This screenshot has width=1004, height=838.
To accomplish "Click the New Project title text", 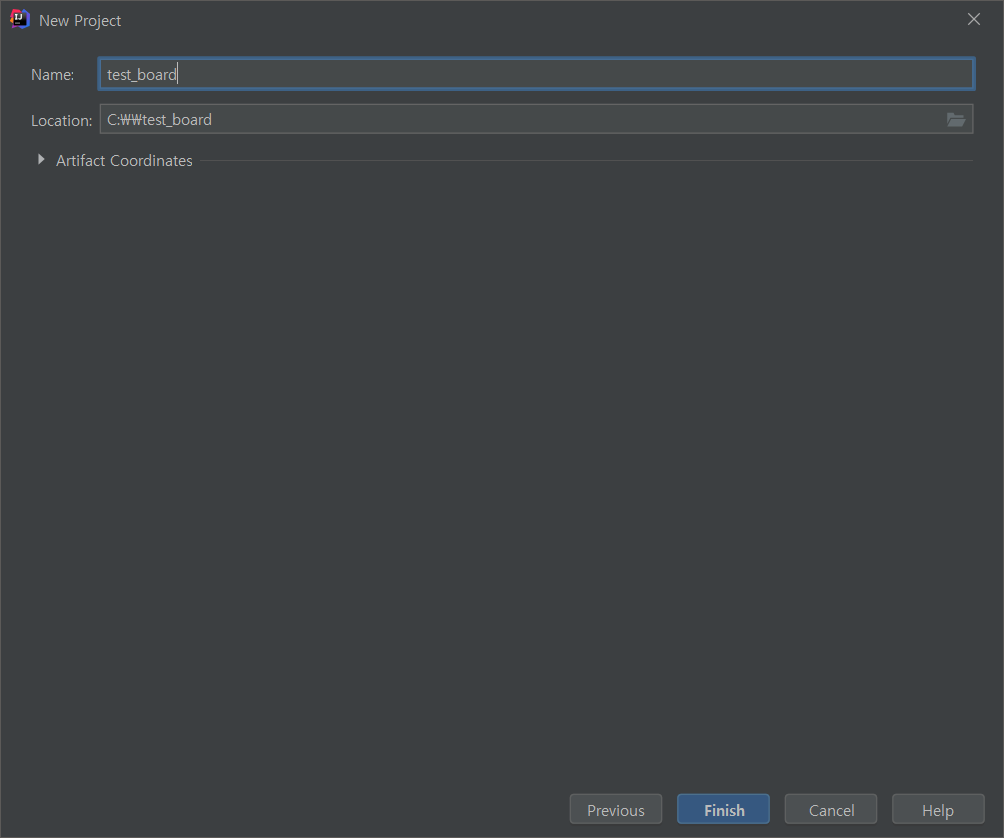I will 80,20.
